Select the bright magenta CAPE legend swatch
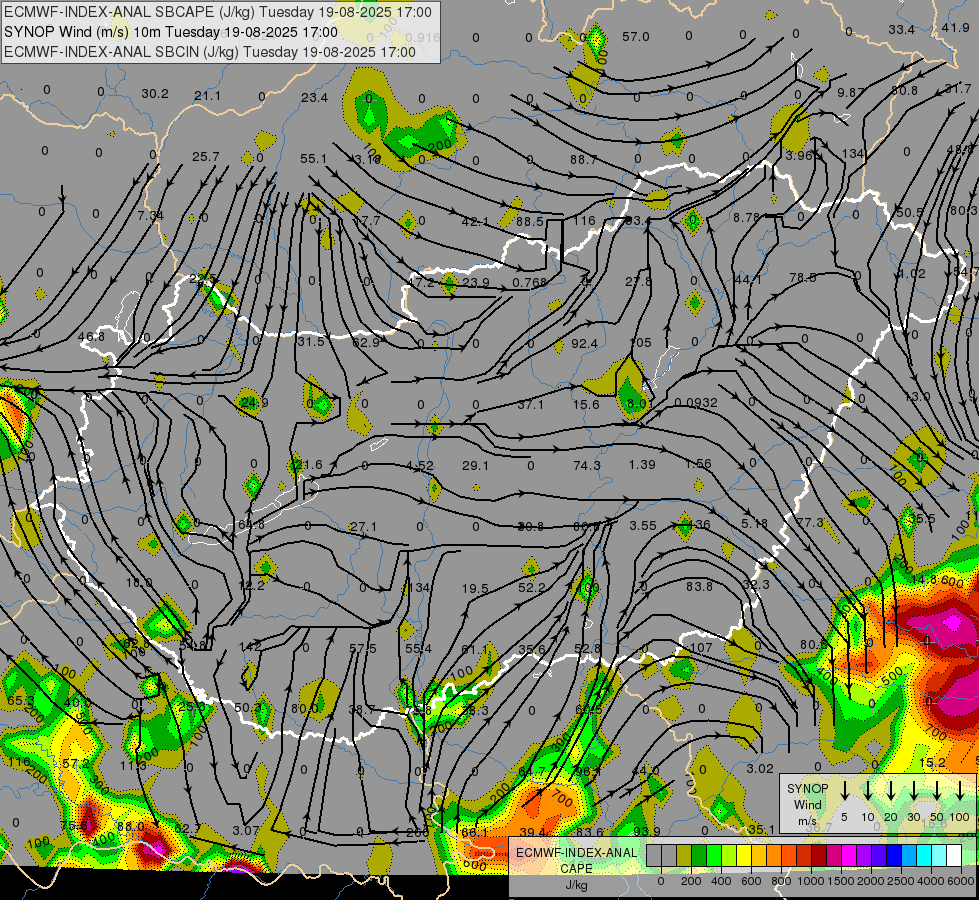Image resolution: width=979 pixels, height=900 pixels. click(x=849, y=856)
